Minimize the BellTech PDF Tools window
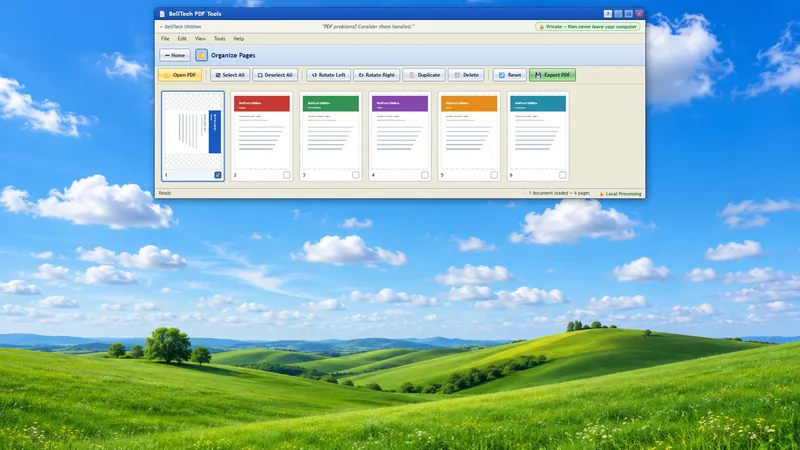Viewport: 800px width, 450px height. [618, 14]
